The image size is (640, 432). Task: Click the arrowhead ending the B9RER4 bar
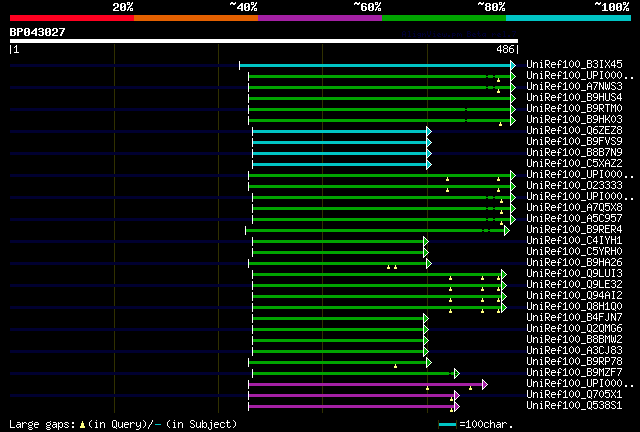pos(507,231)
